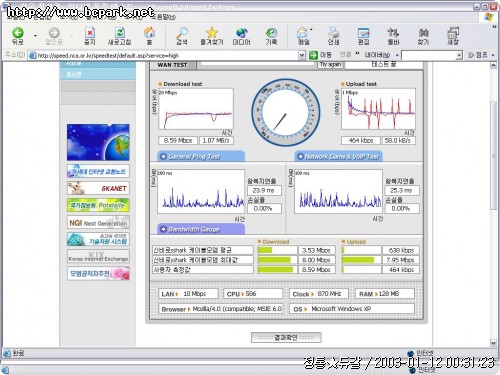Click the binoculars Find toolbar icon
500x375 pixels.
click(423, 33)
